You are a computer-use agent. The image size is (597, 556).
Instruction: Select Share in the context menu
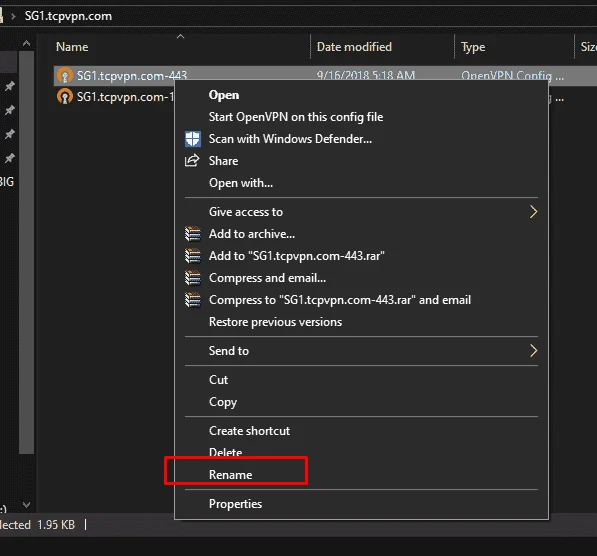(x=361, y=161)
